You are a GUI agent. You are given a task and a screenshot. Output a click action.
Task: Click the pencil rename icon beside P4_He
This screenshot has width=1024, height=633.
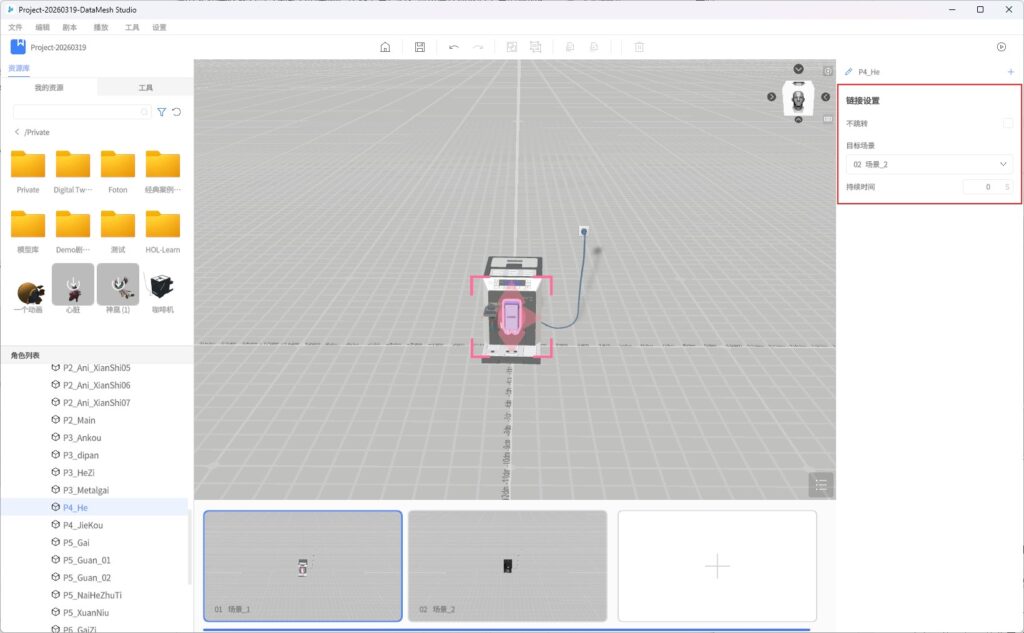[x=849, y=72]
